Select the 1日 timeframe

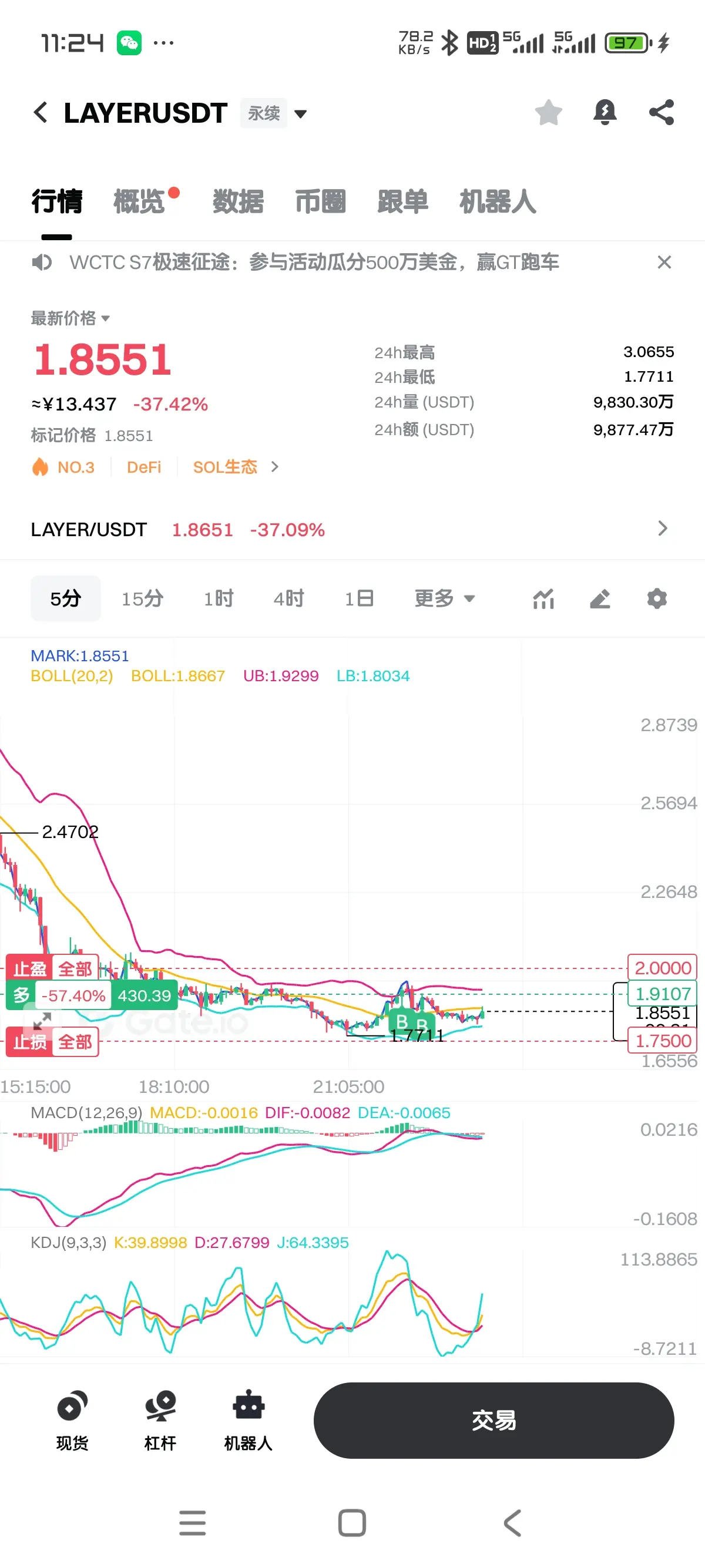(359, 598)
